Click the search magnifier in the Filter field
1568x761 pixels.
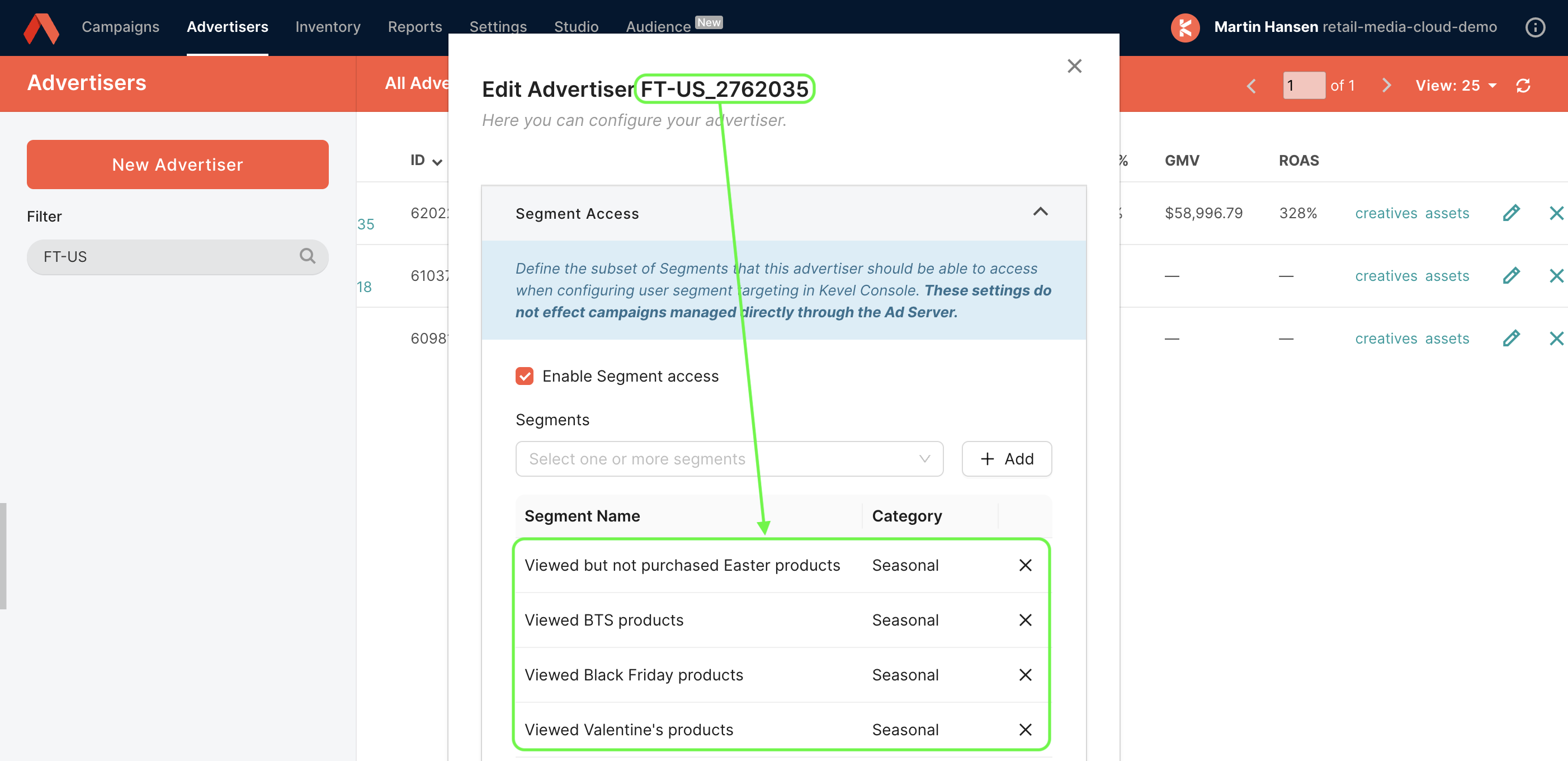point(308,256)
